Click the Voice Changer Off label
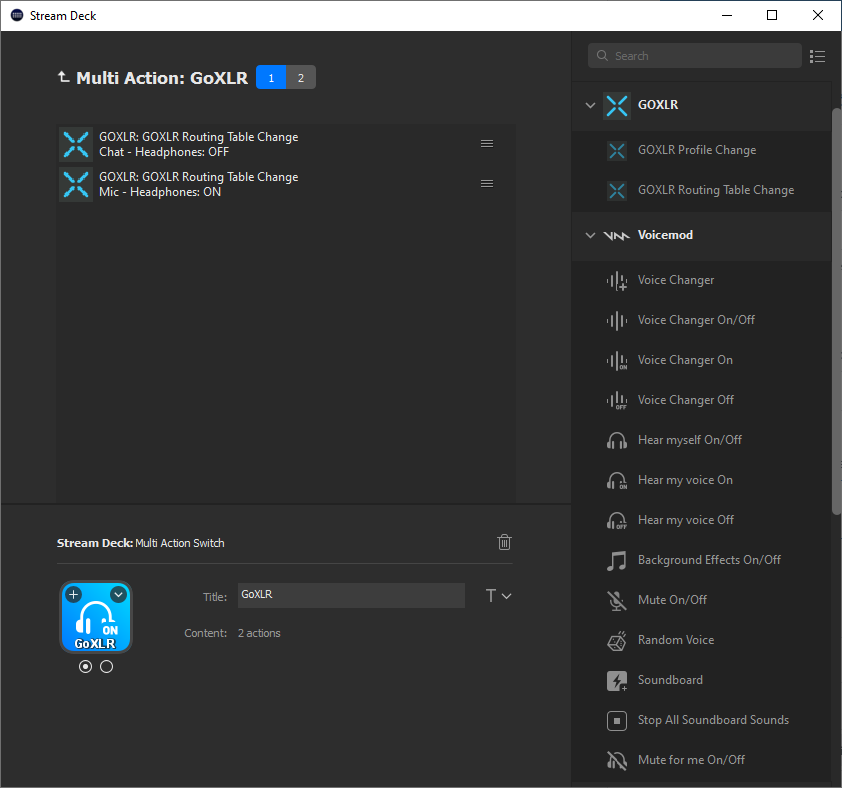Screen dimensions: 842x788 [x=686, y=400]
